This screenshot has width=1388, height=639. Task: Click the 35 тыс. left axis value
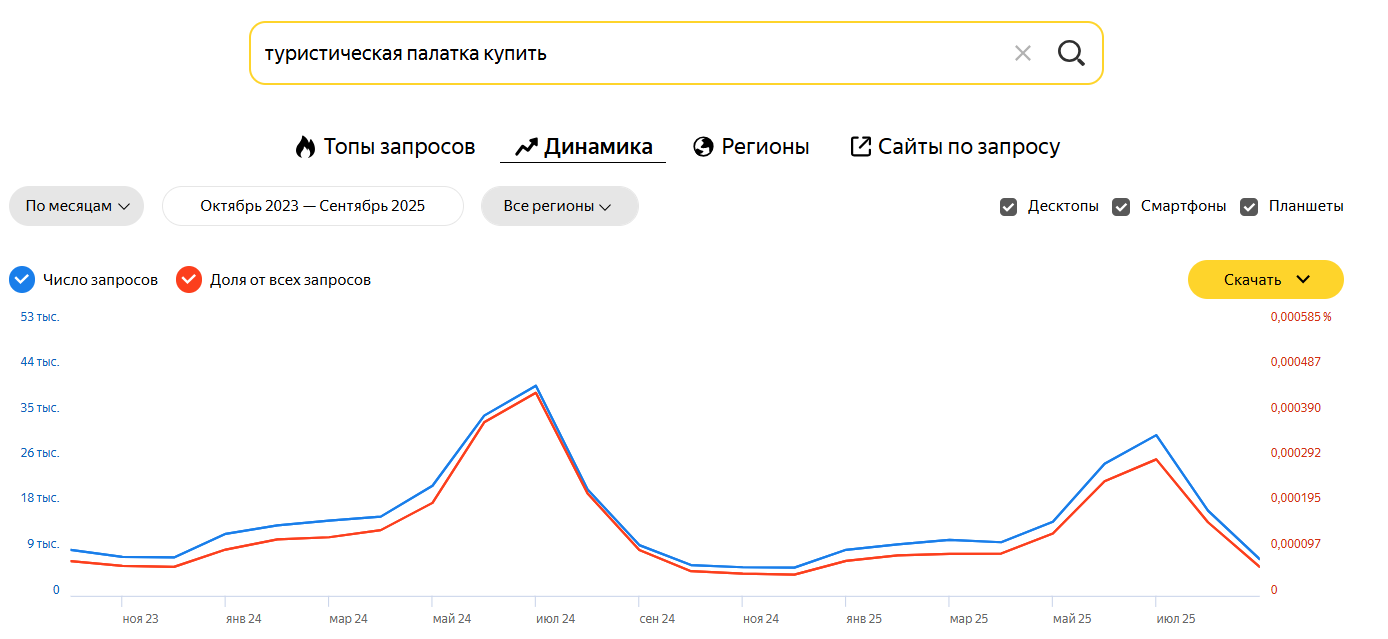click(x=40, y=408)
